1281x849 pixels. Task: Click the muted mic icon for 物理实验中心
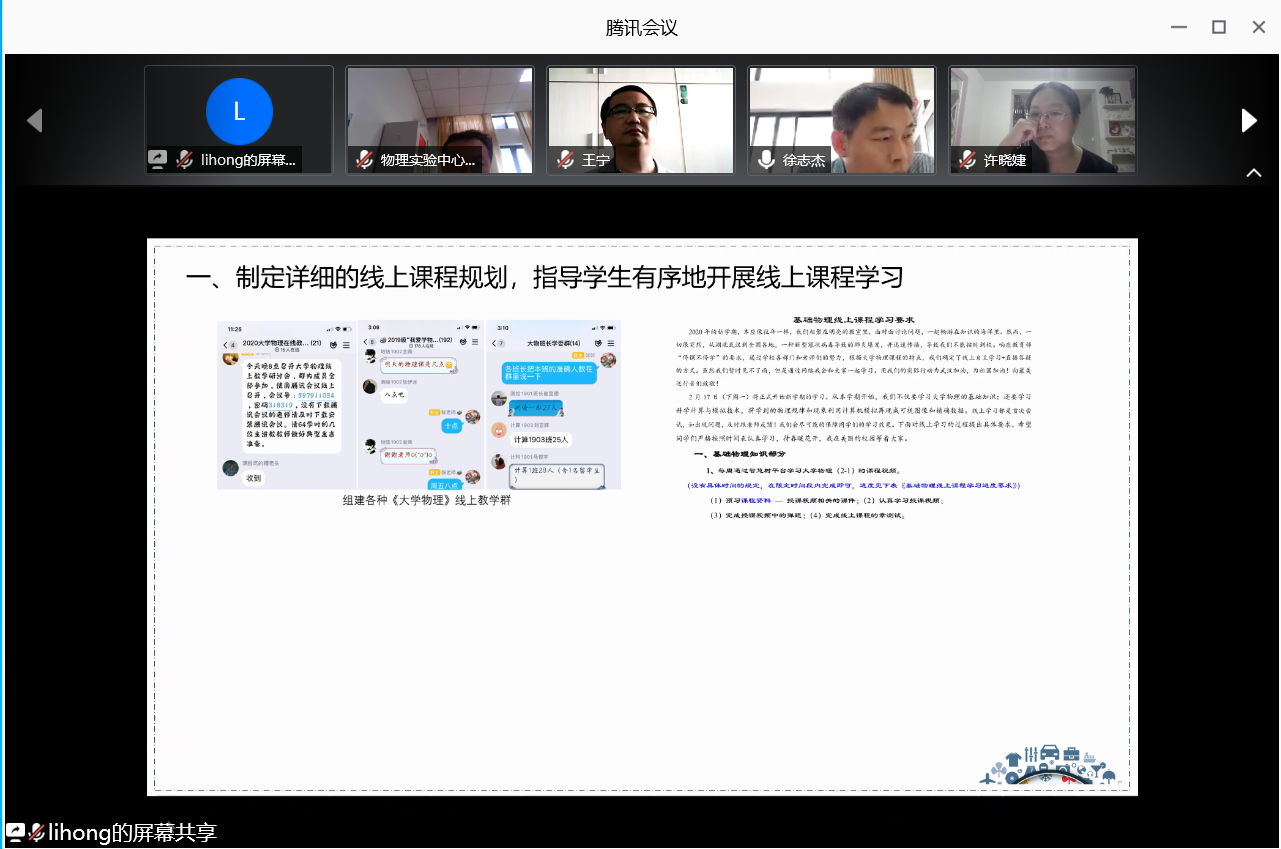[x=365, y=159]
